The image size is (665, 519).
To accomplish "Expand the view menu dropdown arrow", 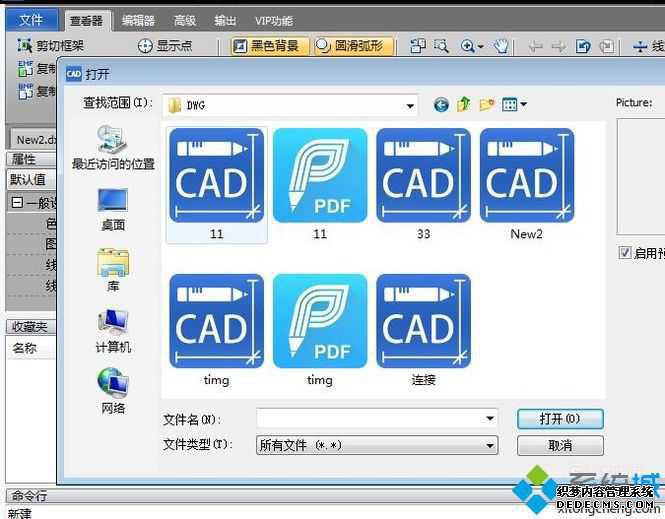I will tap(524, 104).
